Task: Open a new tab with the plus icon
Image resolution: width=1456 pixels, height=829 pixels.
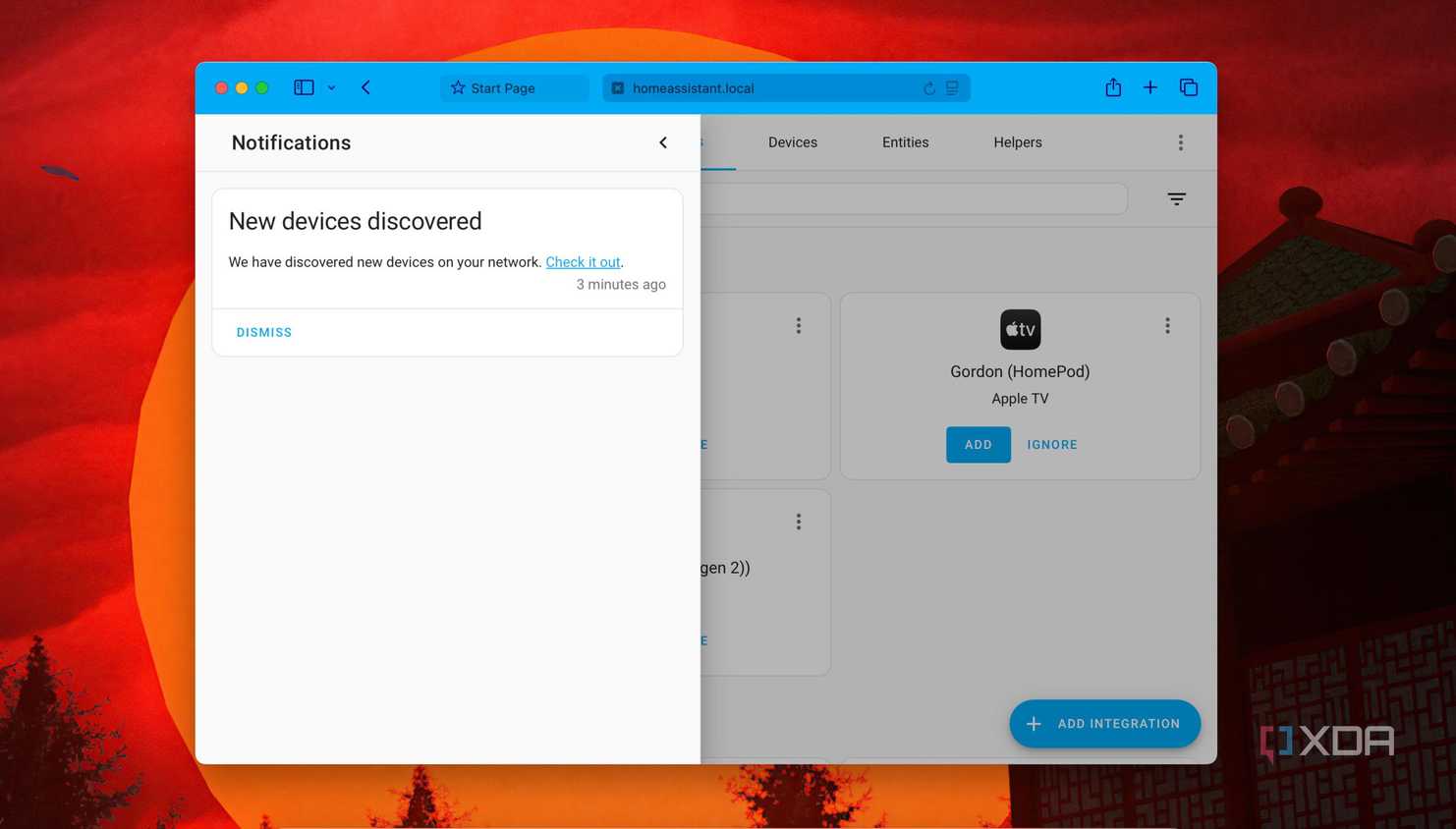Action: (x=1150, y=87)
